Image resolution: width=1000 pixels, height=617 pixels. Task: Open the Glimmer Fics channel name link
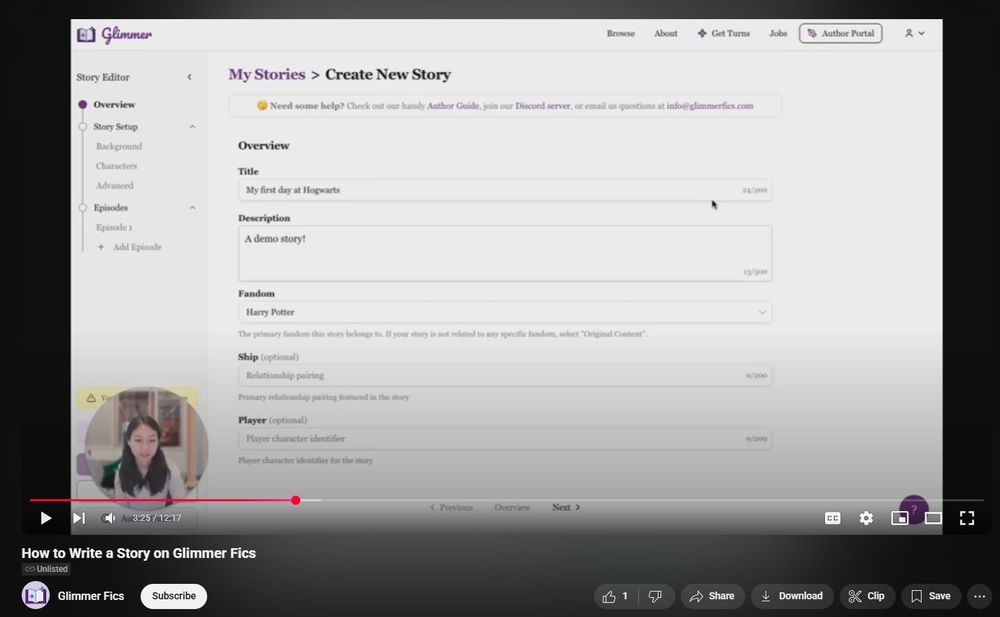91,596
